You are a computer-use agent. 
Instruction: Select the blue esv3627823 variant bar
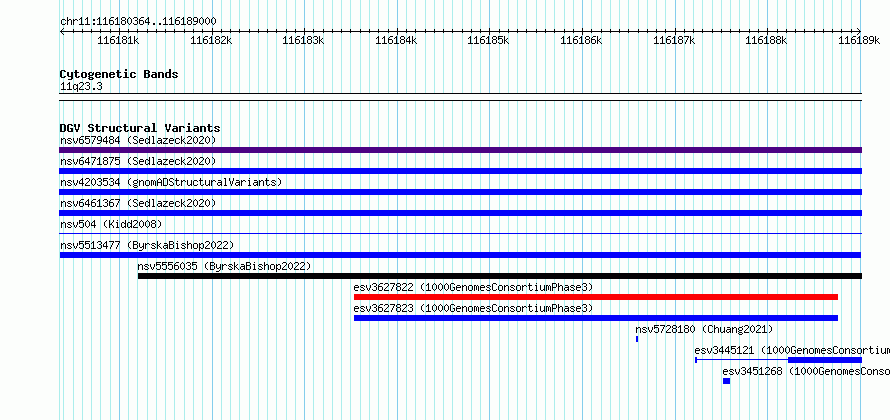pos(596,318)
